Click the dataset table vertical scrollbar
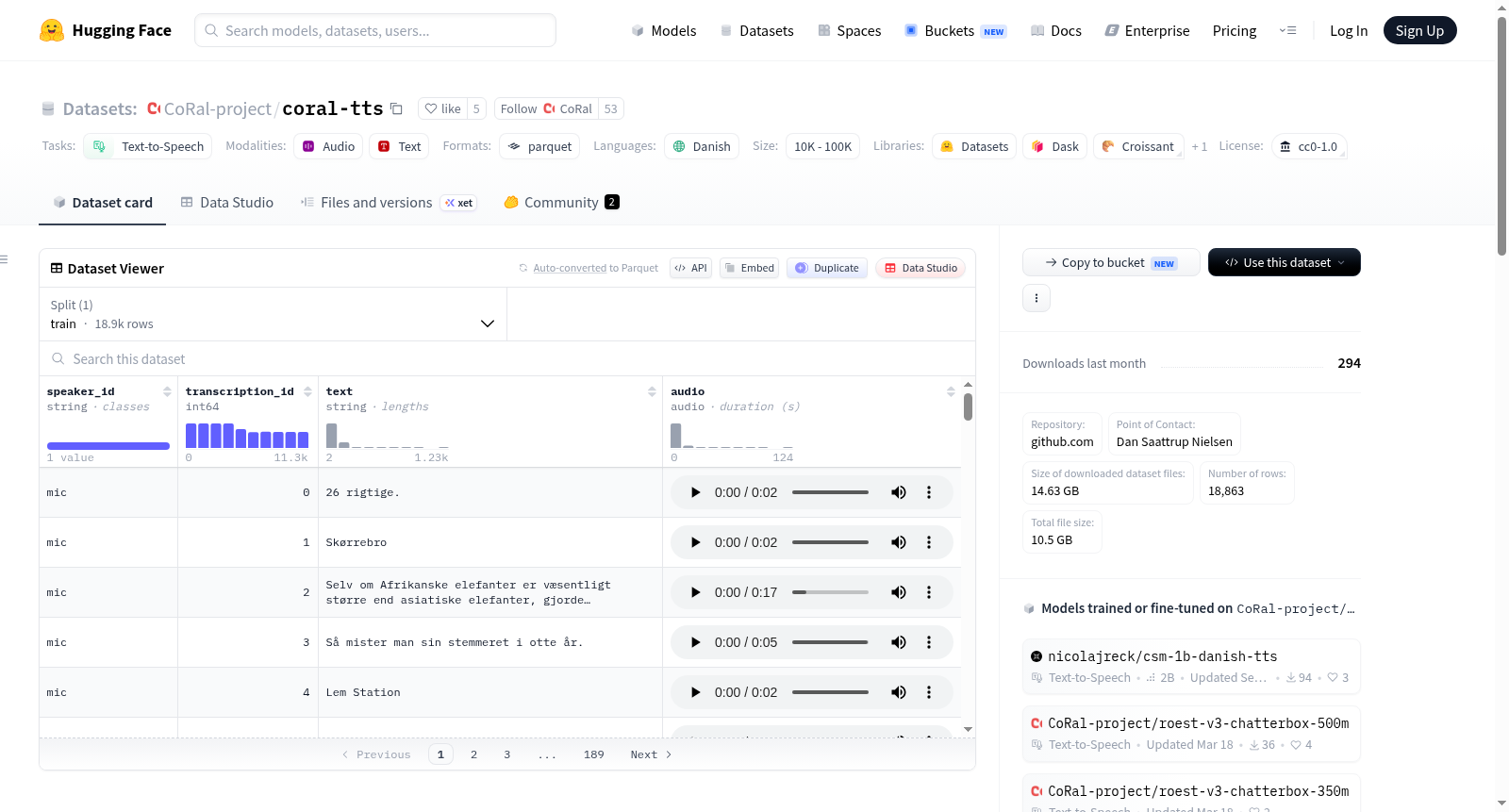The image size is (1509, 812). point(968,406)
